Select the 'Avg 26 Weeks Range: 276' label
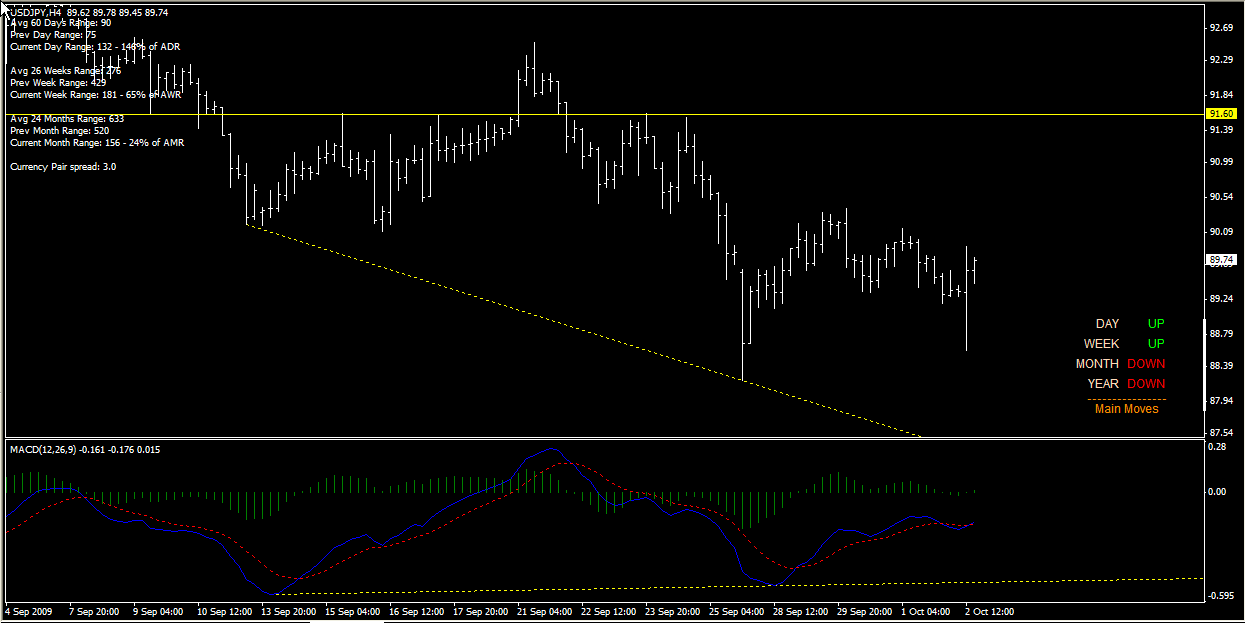This screenshot has height=623, width=1245. coord(65,71)
